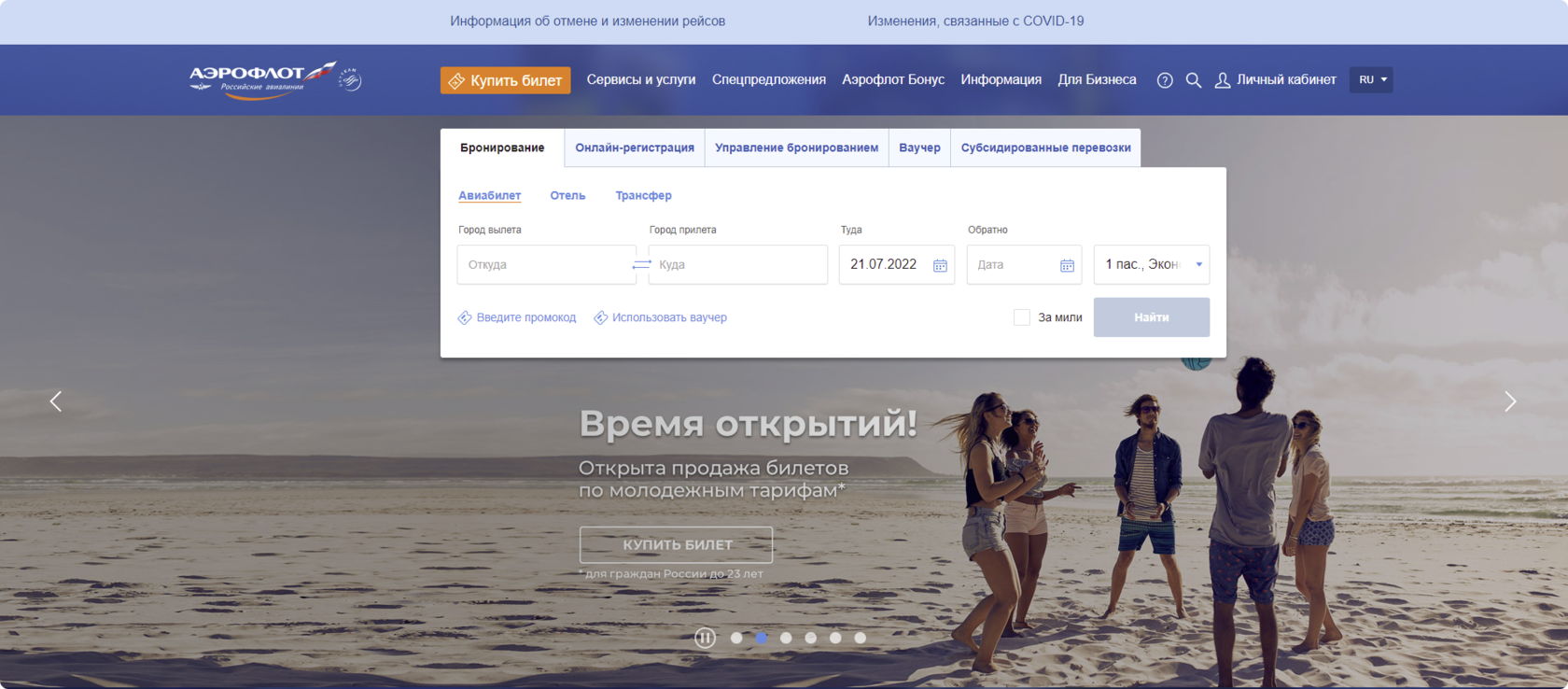This screenshot has height=689, width=1568.
Task: Open the 'Информация' menu
Action: point(1001,80)
